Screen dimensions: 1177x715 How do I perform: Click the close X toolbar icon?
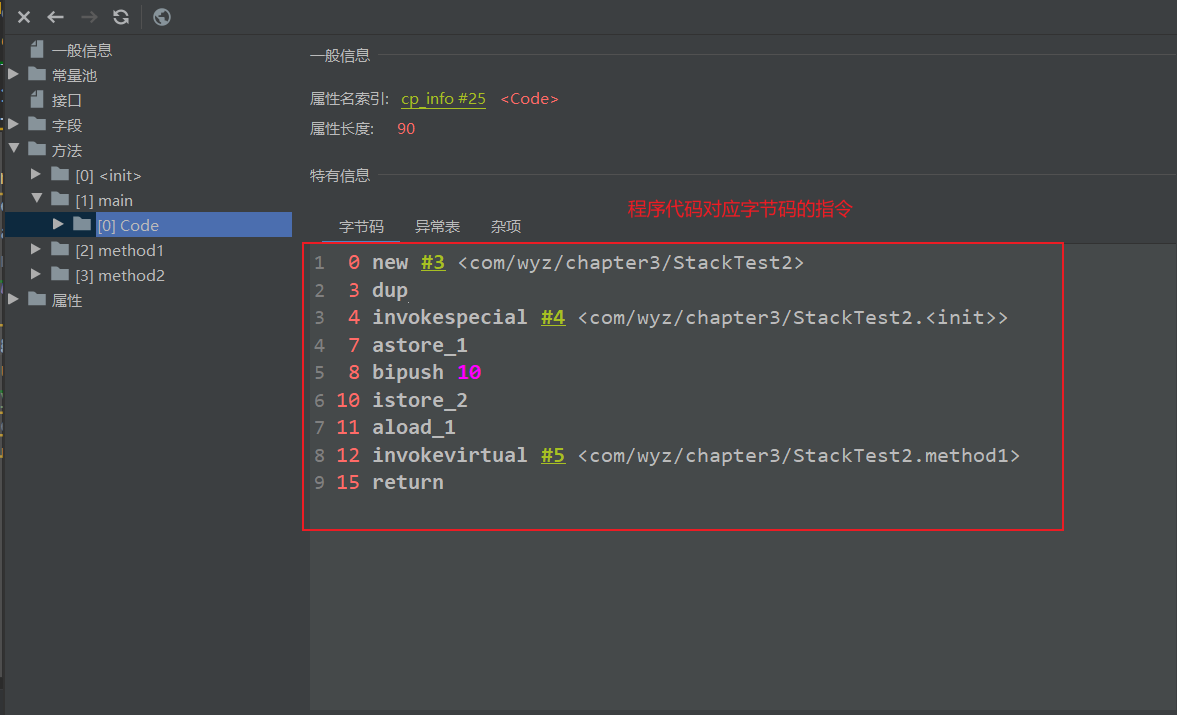(x=24, y=17)
